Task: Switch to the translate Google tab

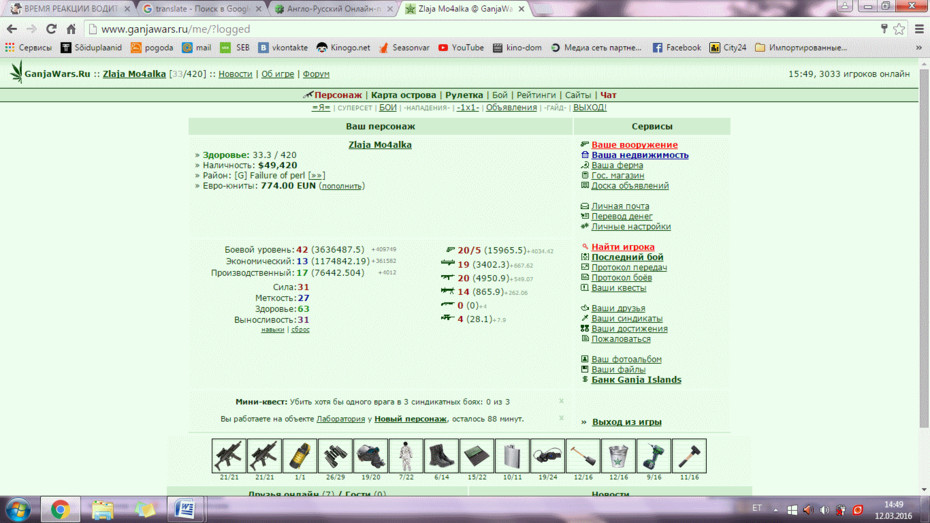Action: coord(200,9)
